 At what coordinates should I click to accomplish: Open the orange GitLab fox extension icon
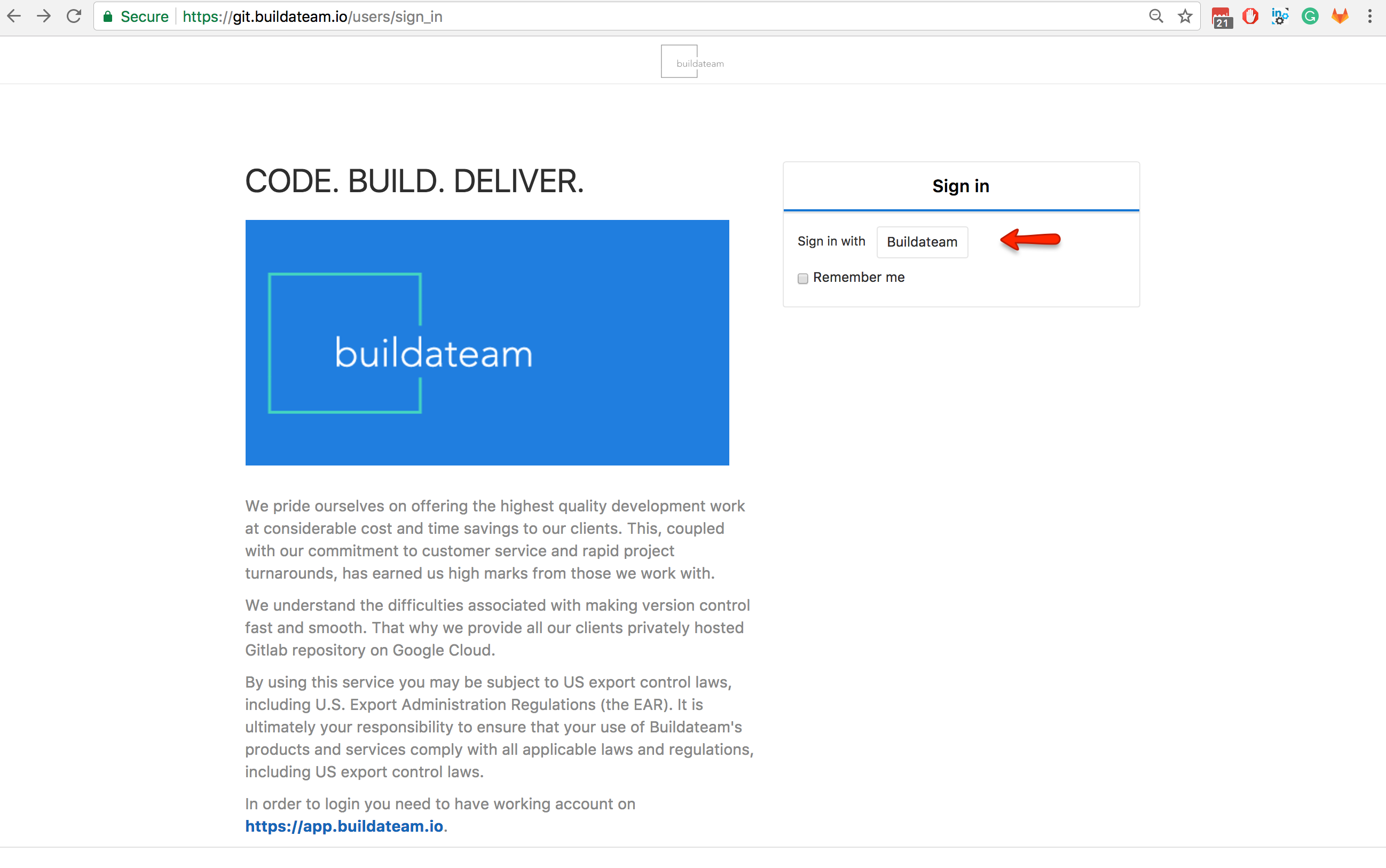tap(1340, 16)
